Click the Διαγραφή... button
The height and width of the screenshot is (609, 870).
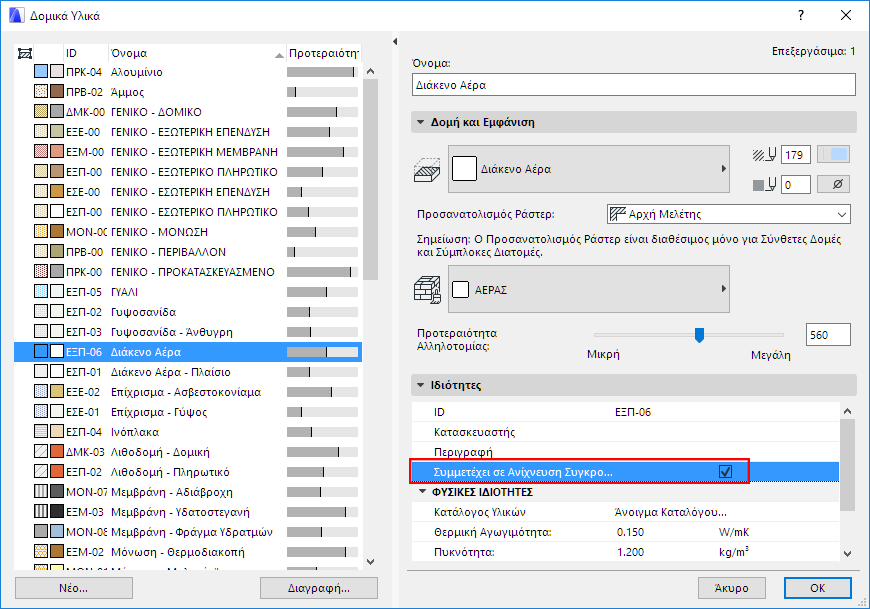pyautogui.click(x=318, y=588)
